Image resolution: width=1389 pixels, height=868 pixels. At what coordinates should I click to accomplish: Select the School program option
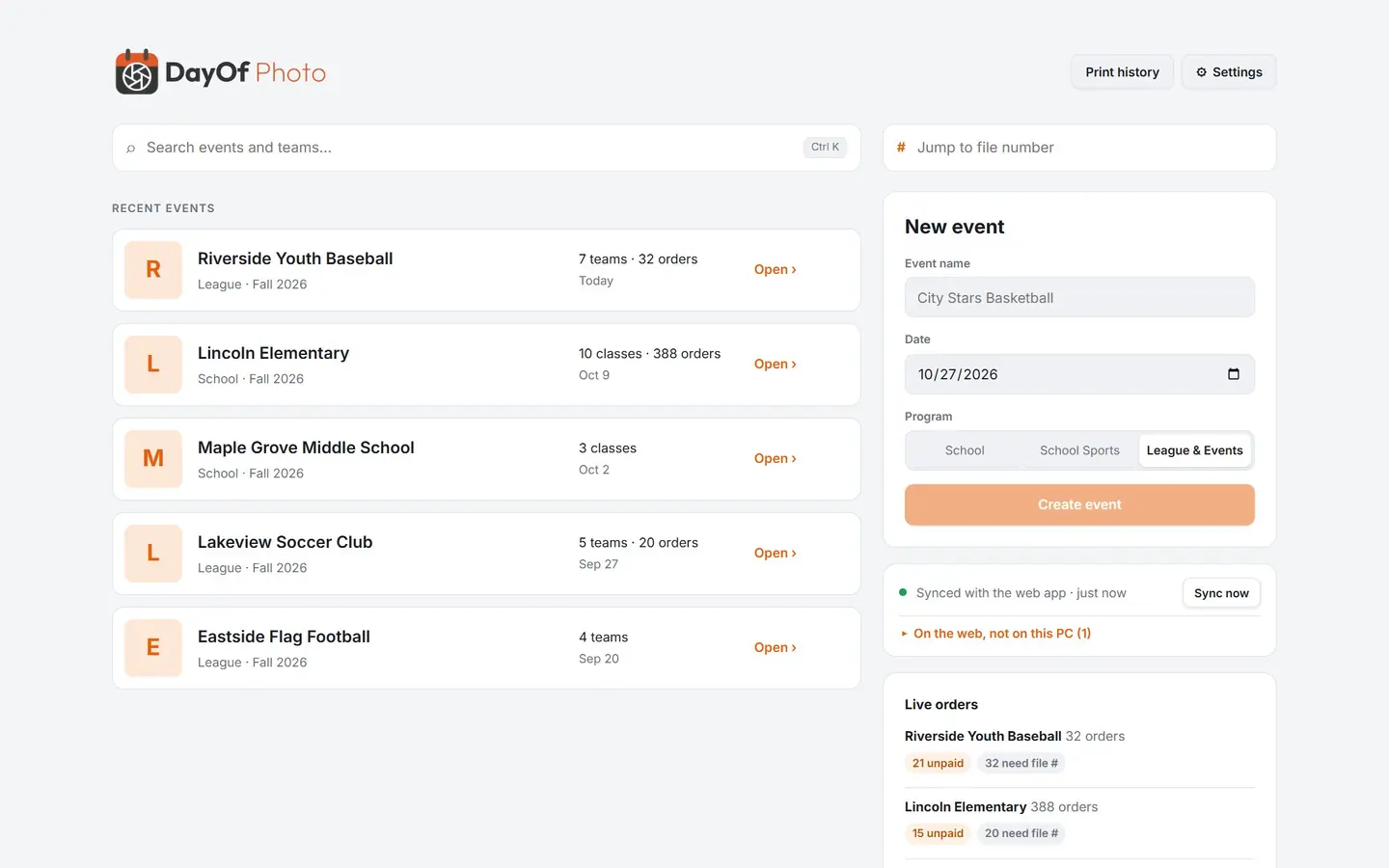point(965,450)
